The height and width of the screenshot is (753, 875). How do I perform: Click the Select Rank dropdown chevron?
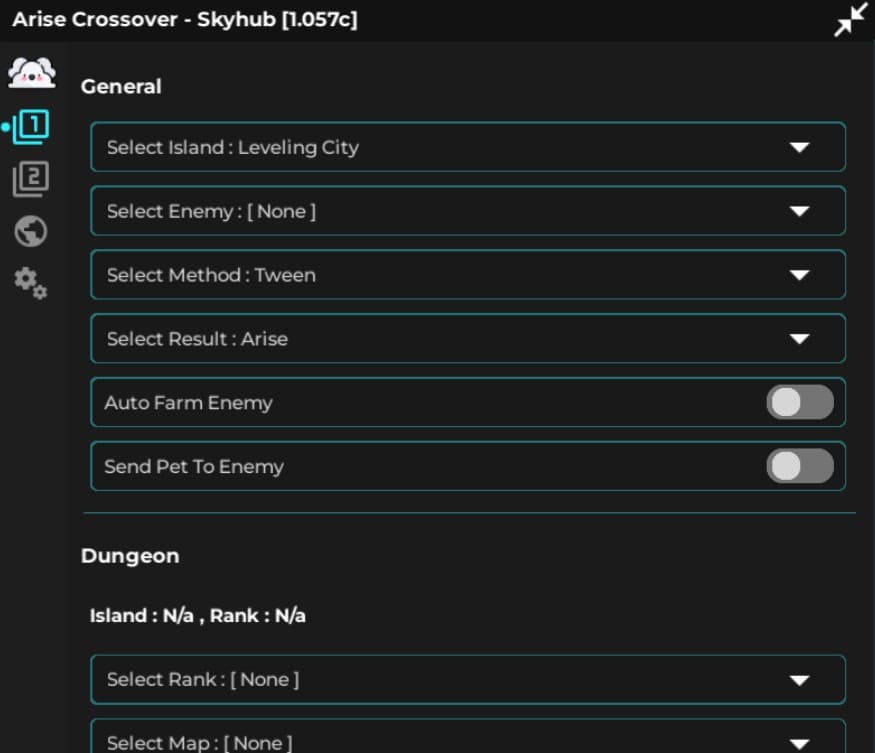(799, 679)
